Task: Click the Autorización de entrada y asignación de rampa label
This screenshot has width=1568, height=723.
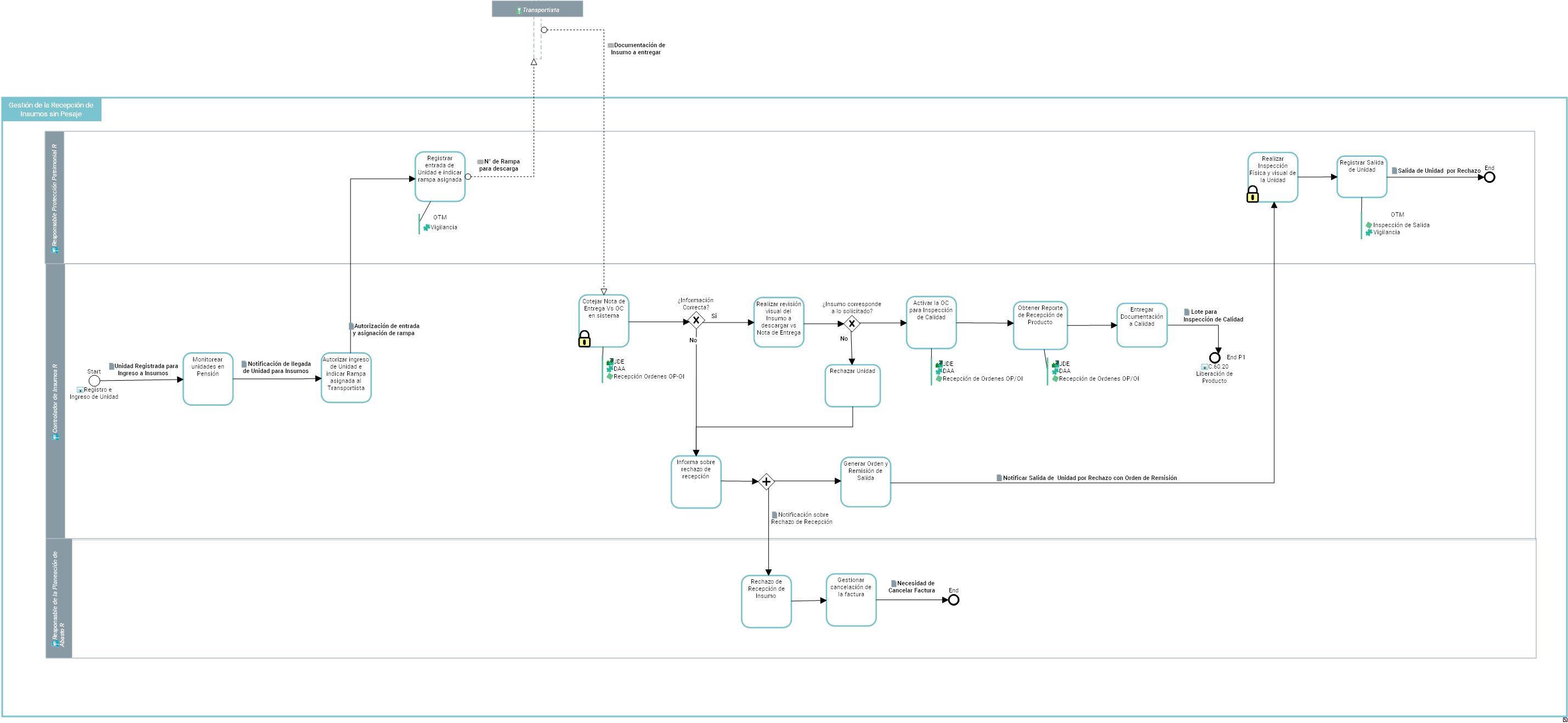Action: (384, 330)
